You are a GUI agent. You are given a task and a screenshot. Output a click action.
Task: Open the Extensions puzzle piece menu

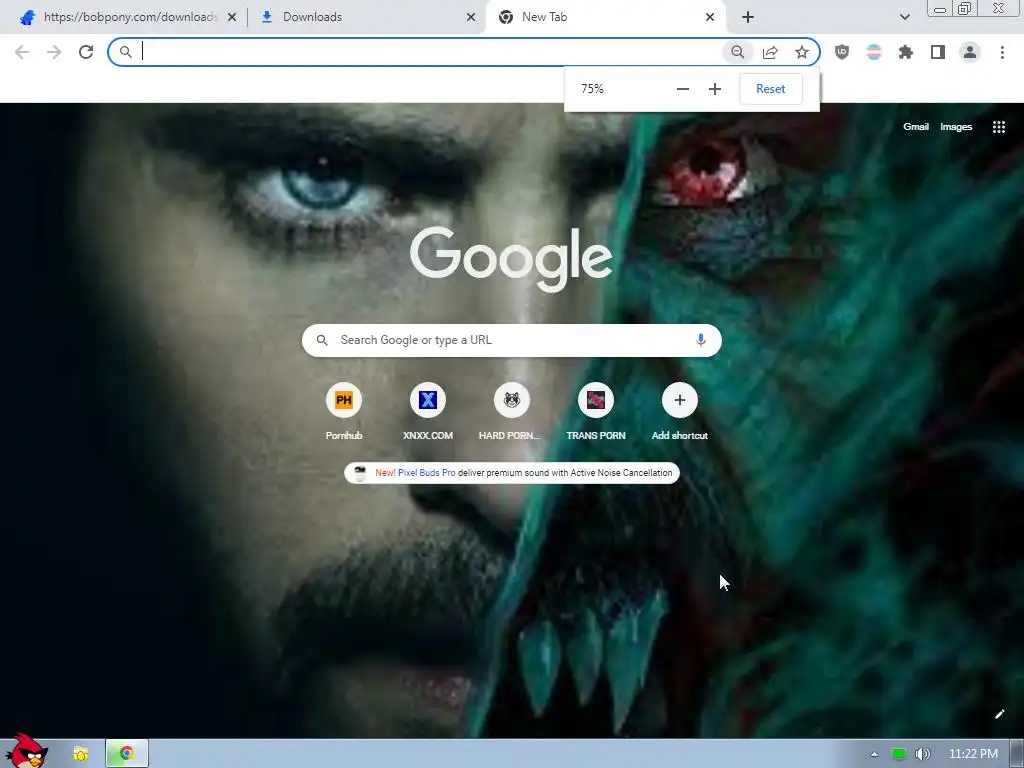(x=906, y=52)
